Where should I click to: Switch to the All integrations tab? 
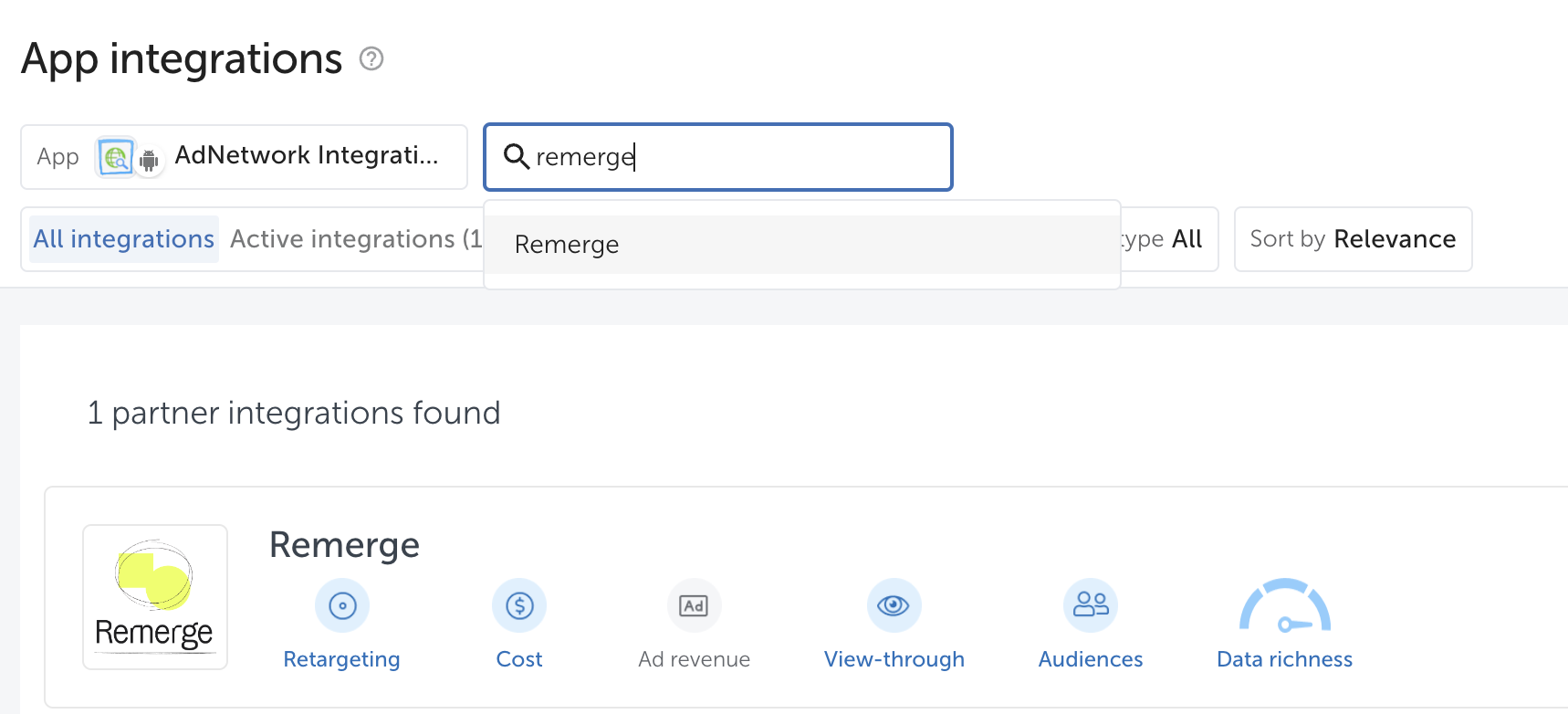124,239
